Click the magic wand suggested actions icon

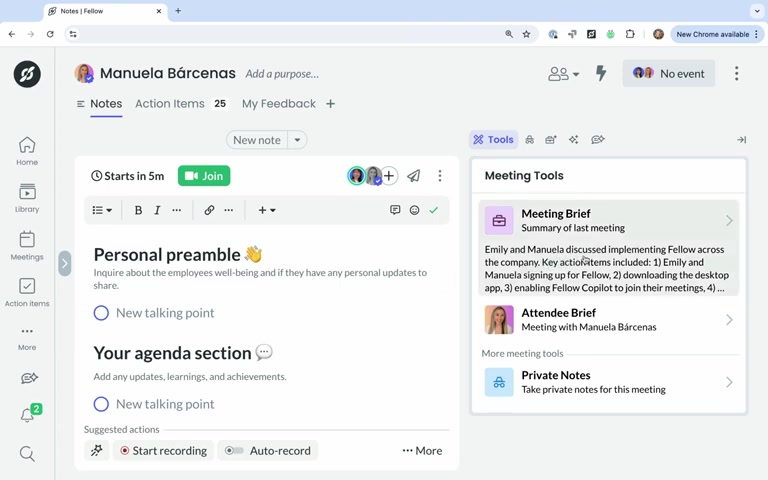click(x=96, y=451)
